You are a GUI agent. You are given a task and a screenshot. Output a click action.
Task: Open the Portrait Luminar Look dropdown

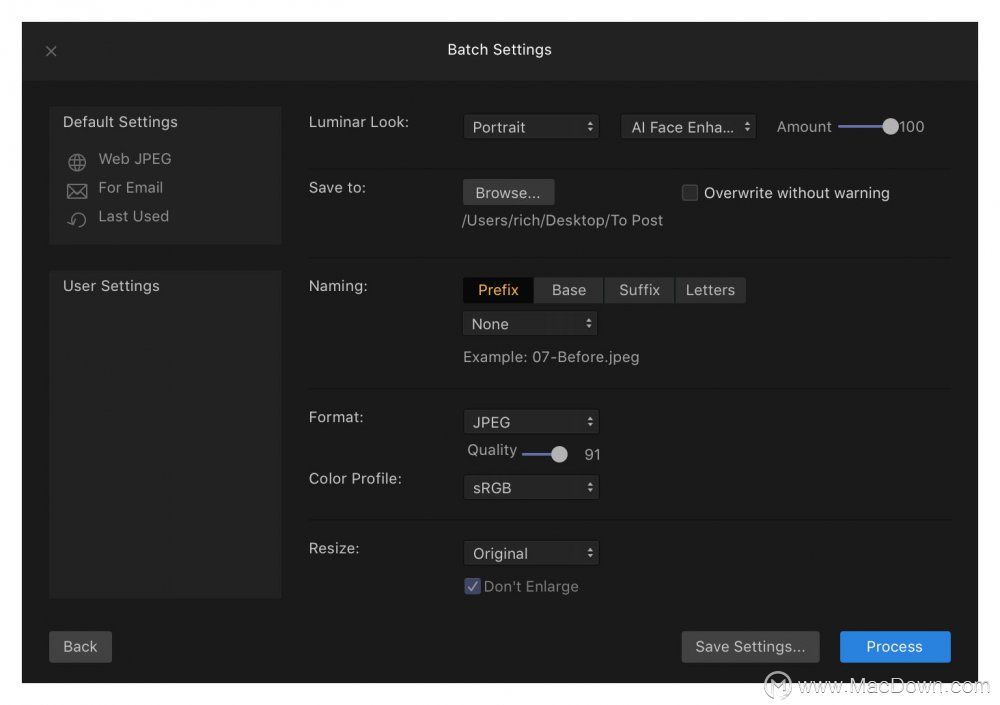531,127
